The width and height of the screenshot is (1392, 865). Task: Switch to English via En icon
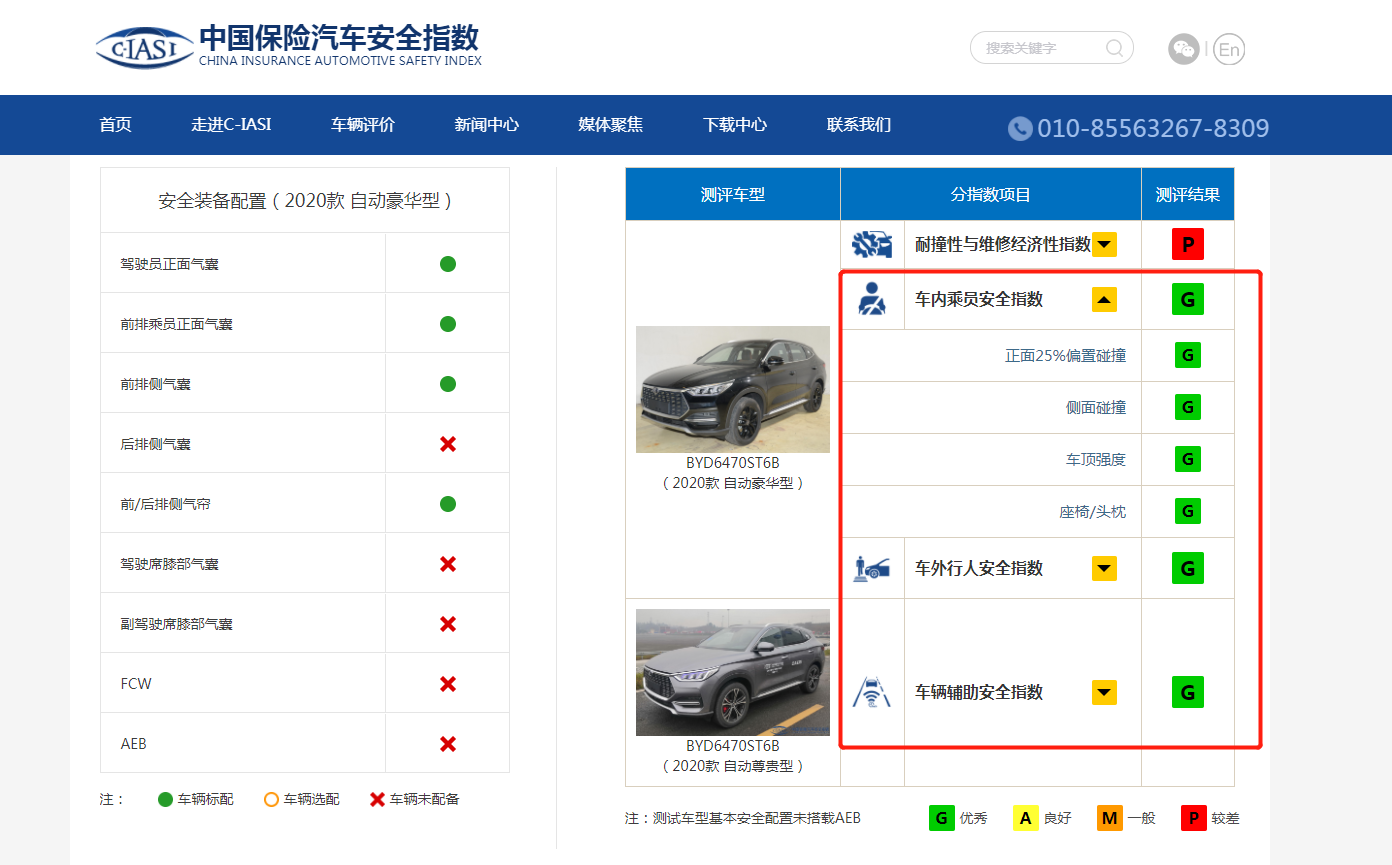point(1229,49)
